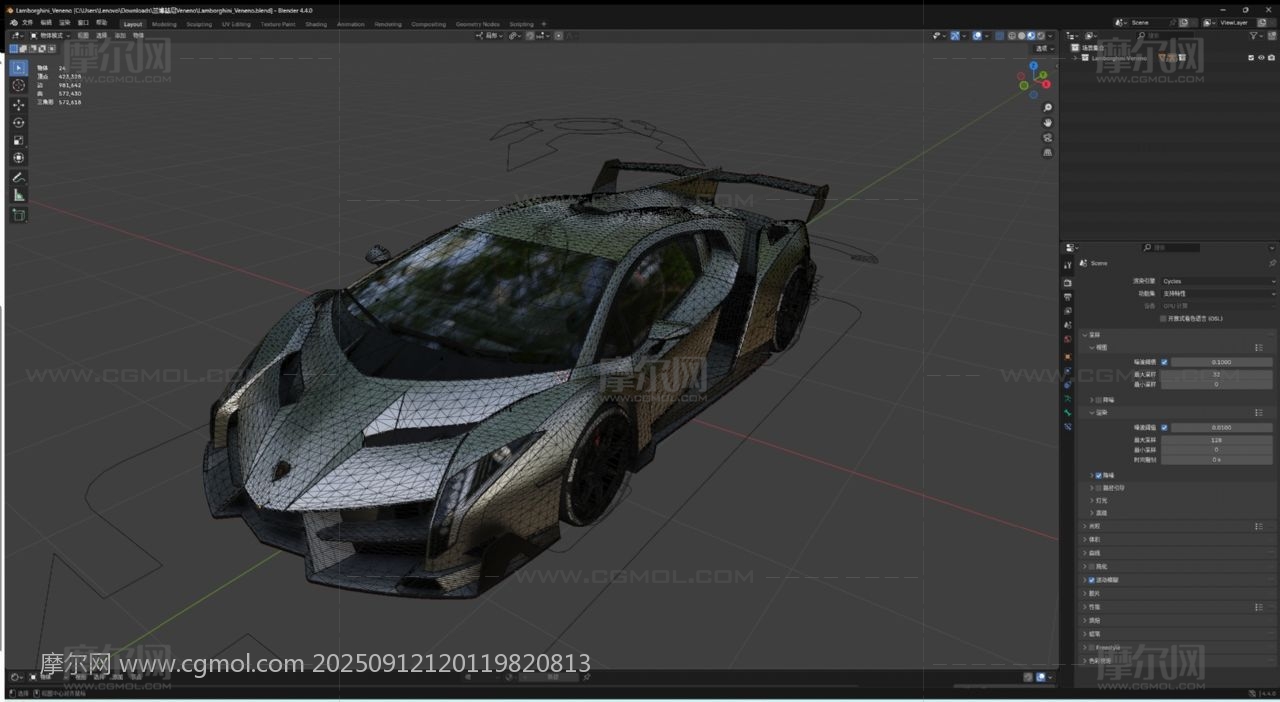1280x702 pixels.
Task: Select the Rotate tool
Action: tap(18, 123)
